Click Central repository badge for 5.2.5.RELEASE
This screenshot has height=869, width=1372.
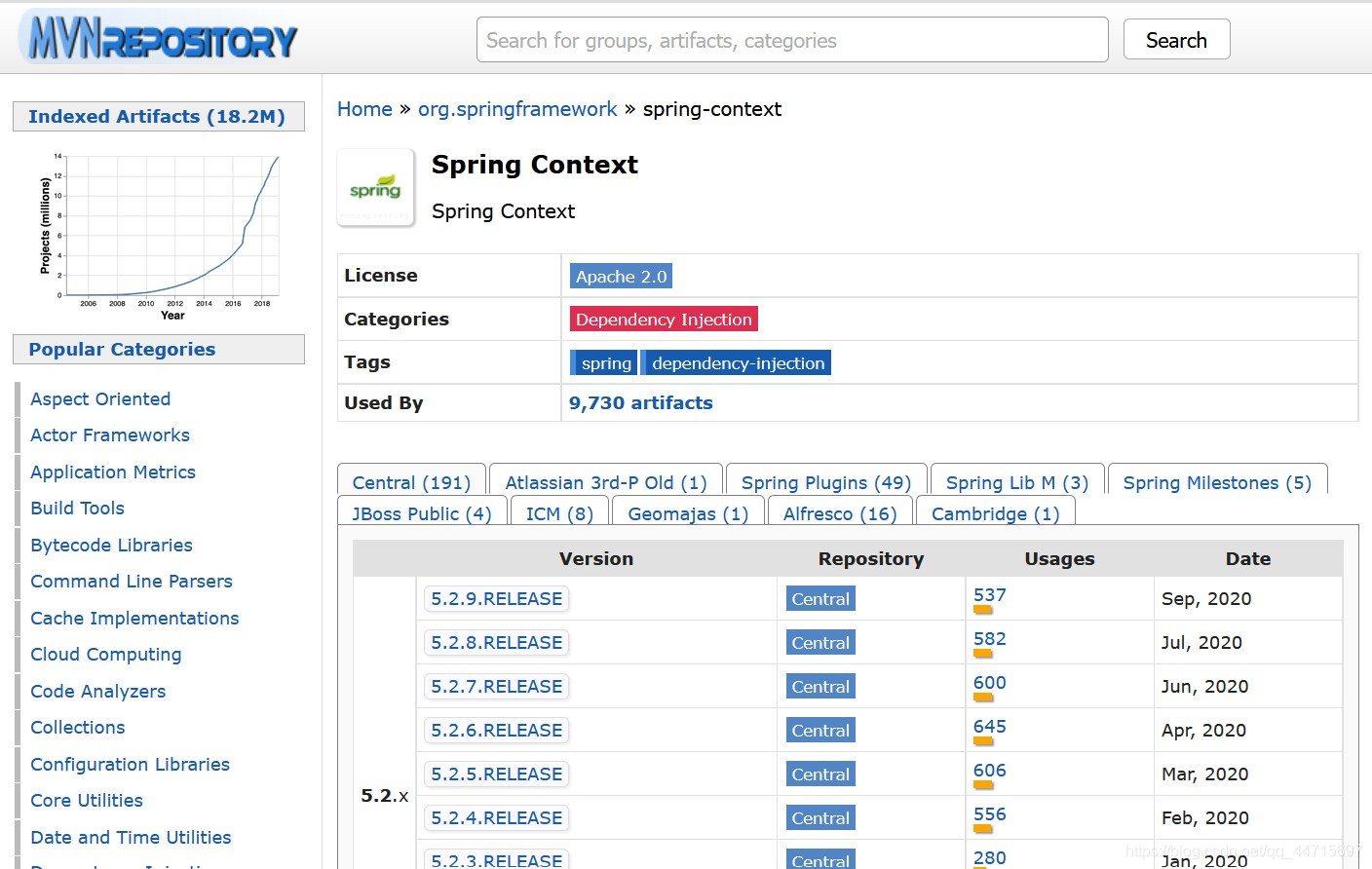pyautogui.click(x=820, y=775)
